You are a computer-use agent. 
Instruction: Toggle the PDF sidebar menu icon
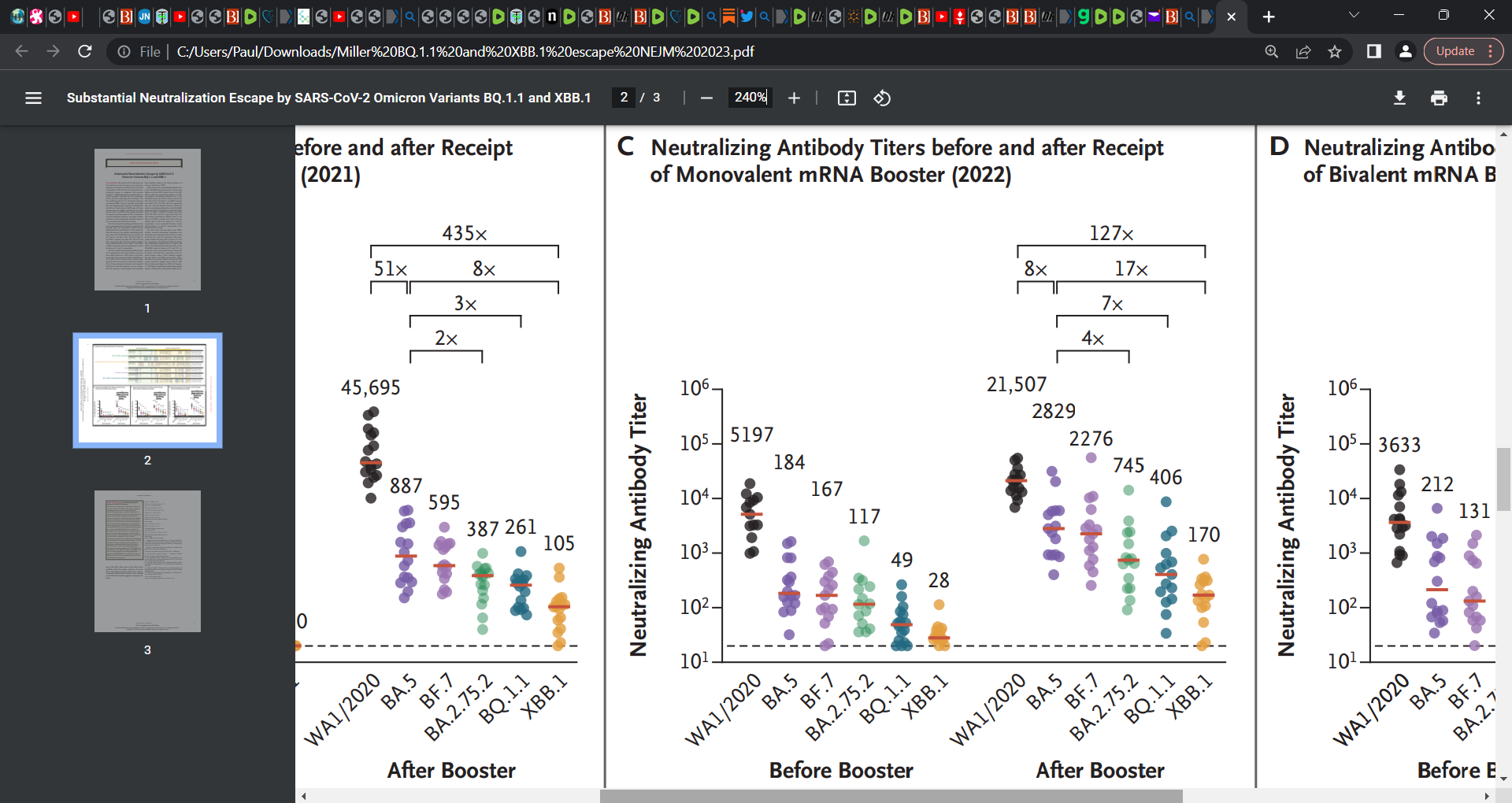coord(33,98)
